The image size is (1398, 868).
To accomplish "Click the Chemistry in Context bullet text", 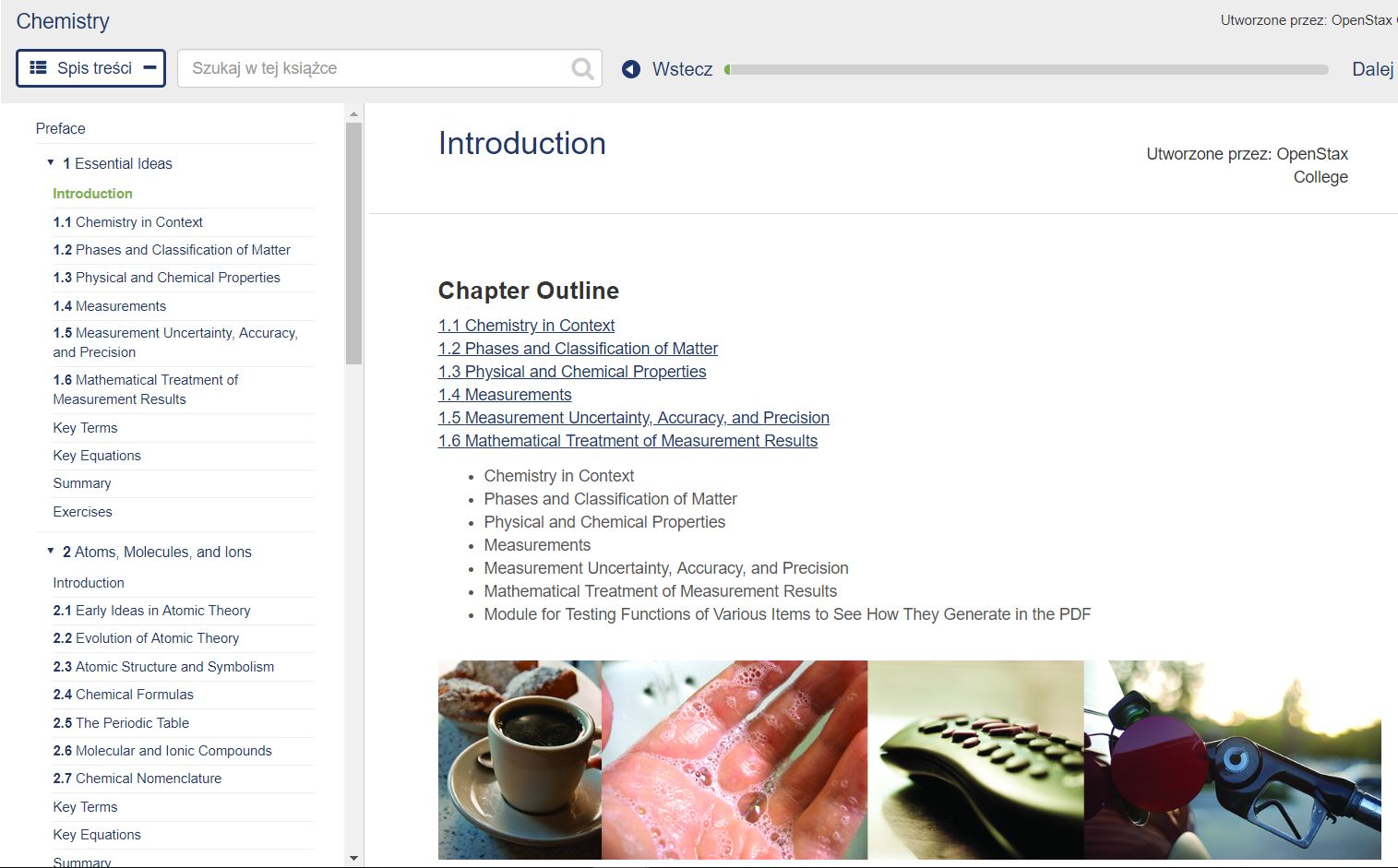I will coord(559,476).
